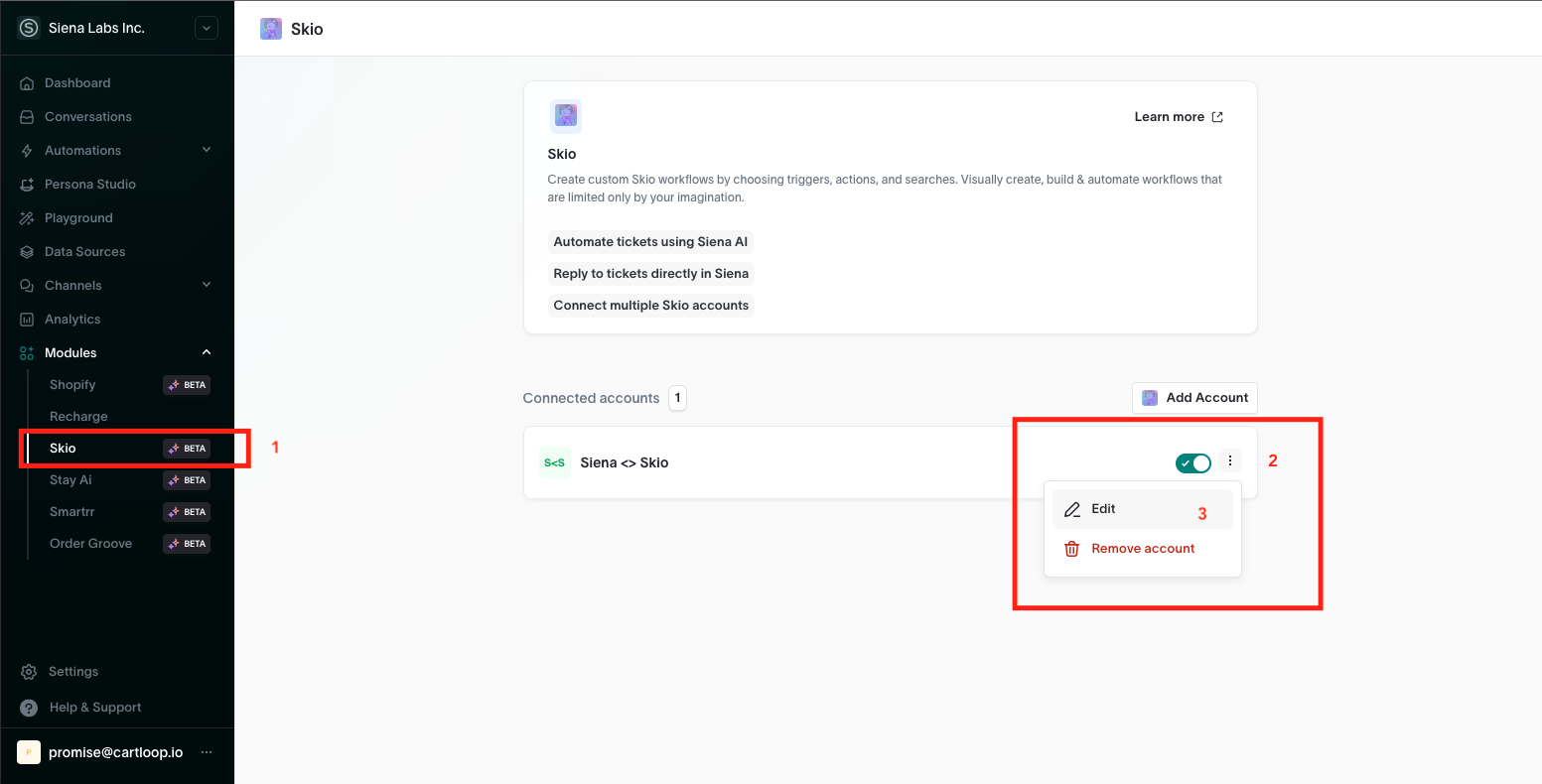Click the Data Sources layers icon

[28, 252]
